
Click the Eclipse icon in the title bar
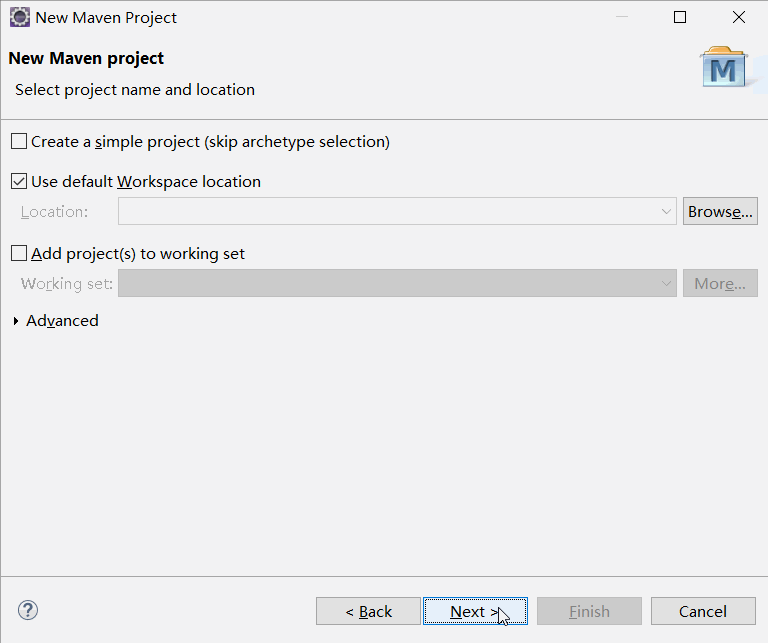coord(19,17)
